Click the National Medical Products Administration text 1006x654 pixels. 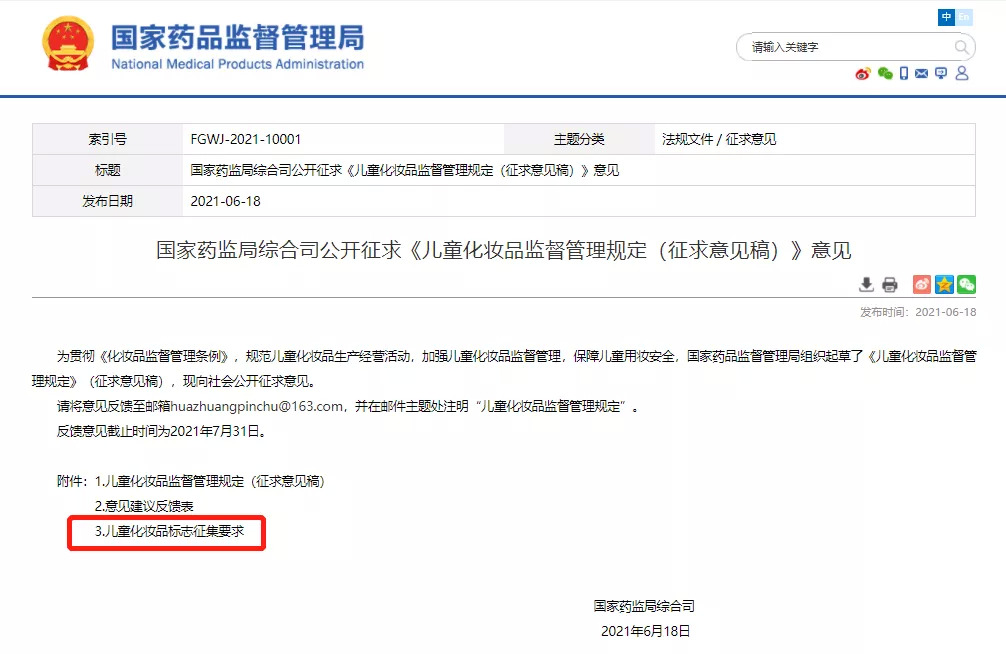[x=237, y=64]
